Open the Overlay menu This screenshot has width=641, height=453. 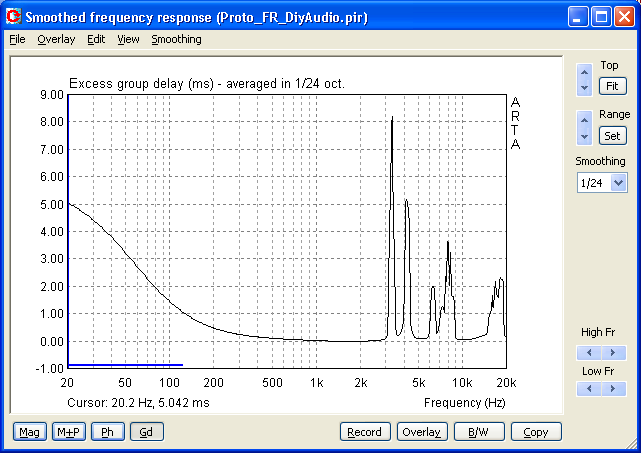tap(56, 39)
